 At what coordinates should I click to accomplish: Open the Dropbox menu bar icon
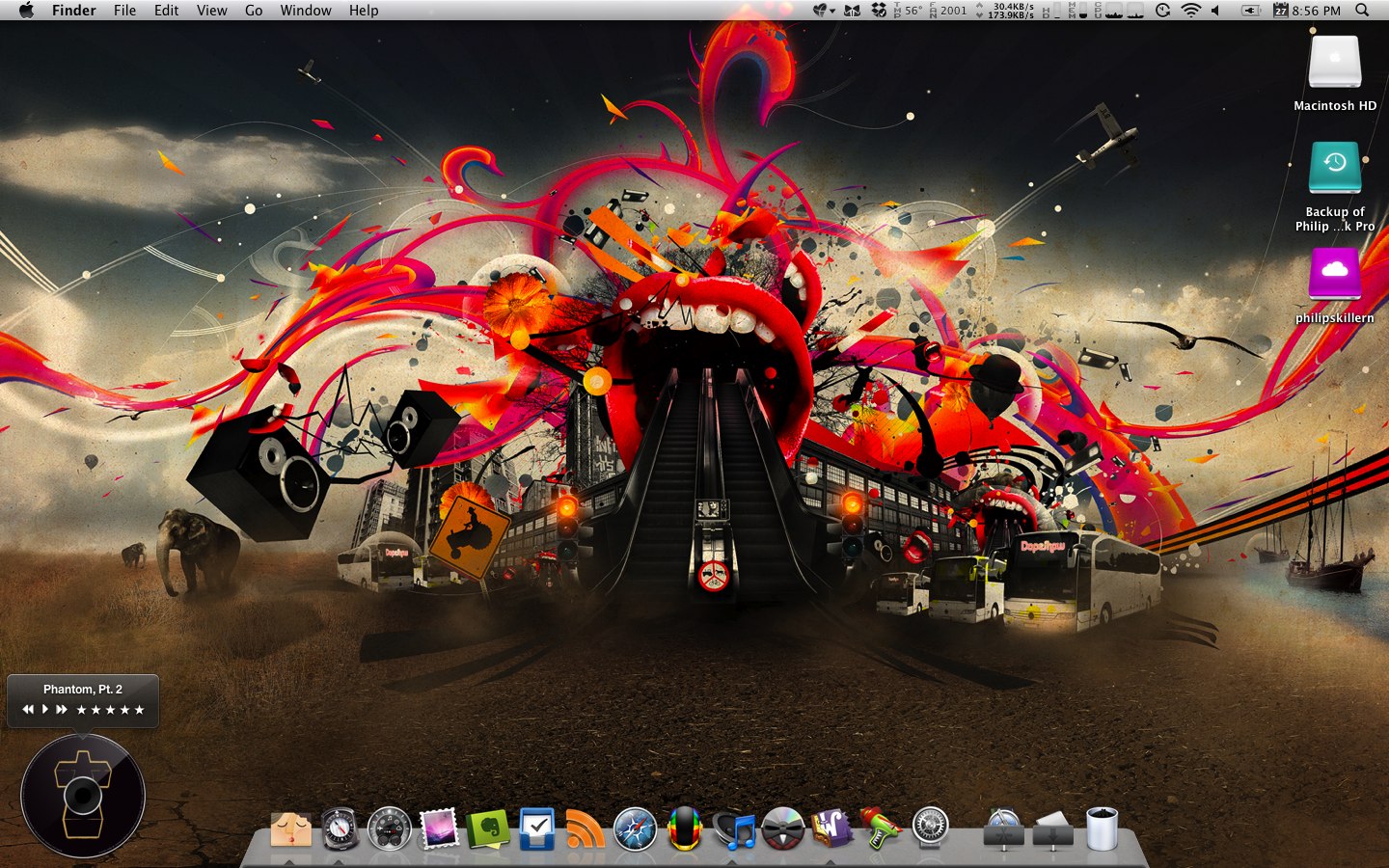(x=879, y=11)
